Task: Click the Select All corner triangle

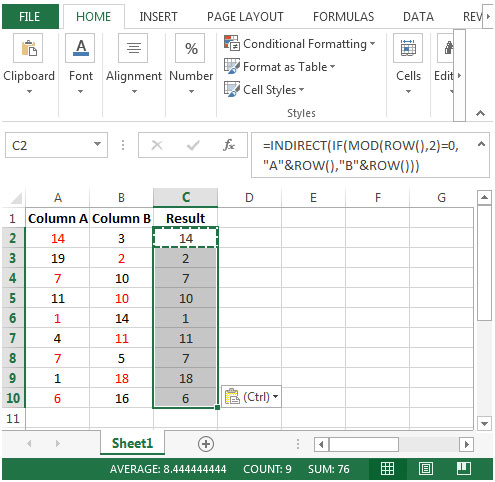Action: [16, 198]
